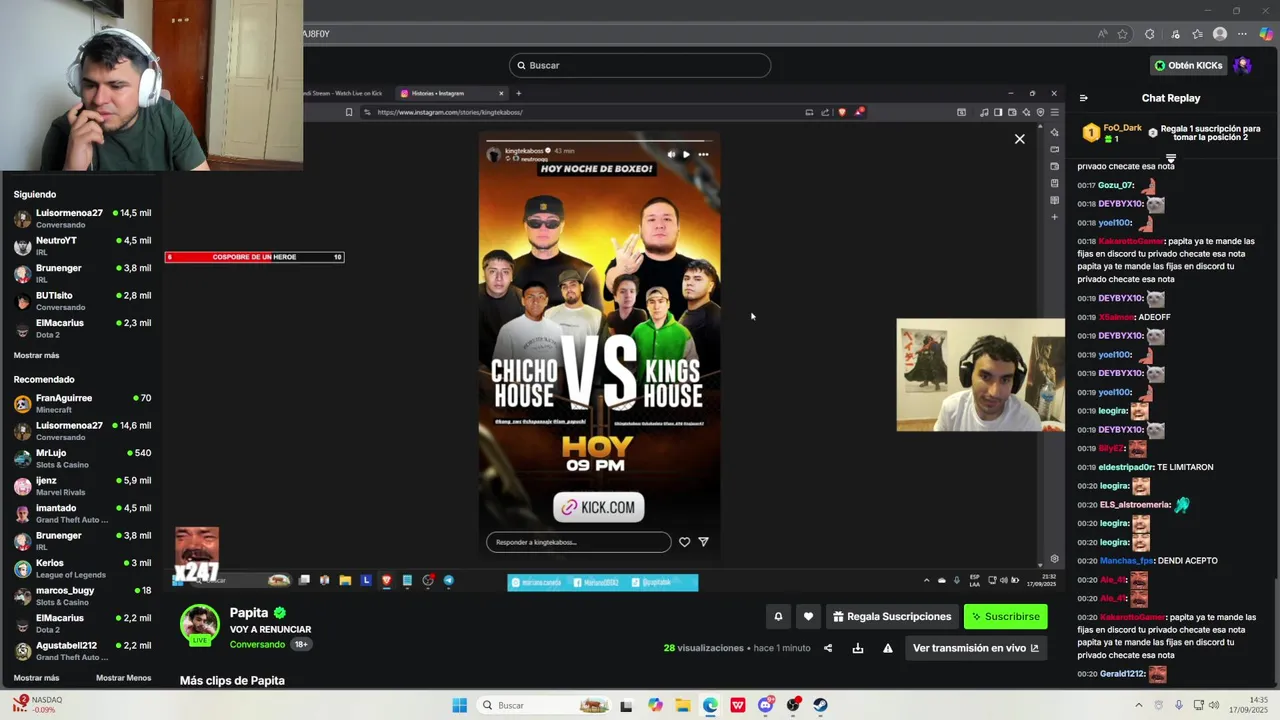Report the clip using warning triangle icon
Screen dimensions: 1280x720
pyautogui.click(x=887, y=648)
